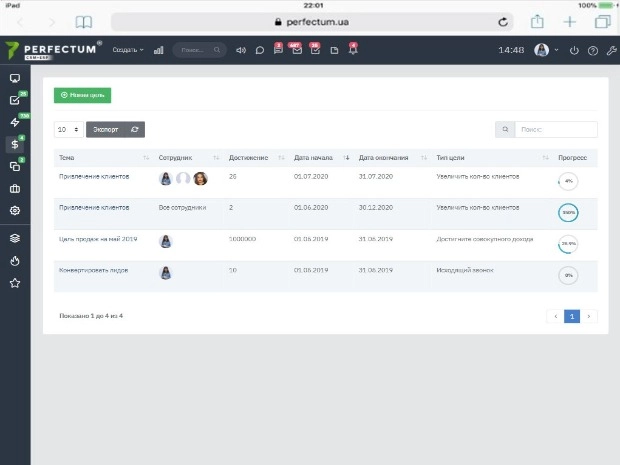Viewport: 620px width, 465px height.
Task: Click Все сотрудники cell text
Action: (182, 208)
